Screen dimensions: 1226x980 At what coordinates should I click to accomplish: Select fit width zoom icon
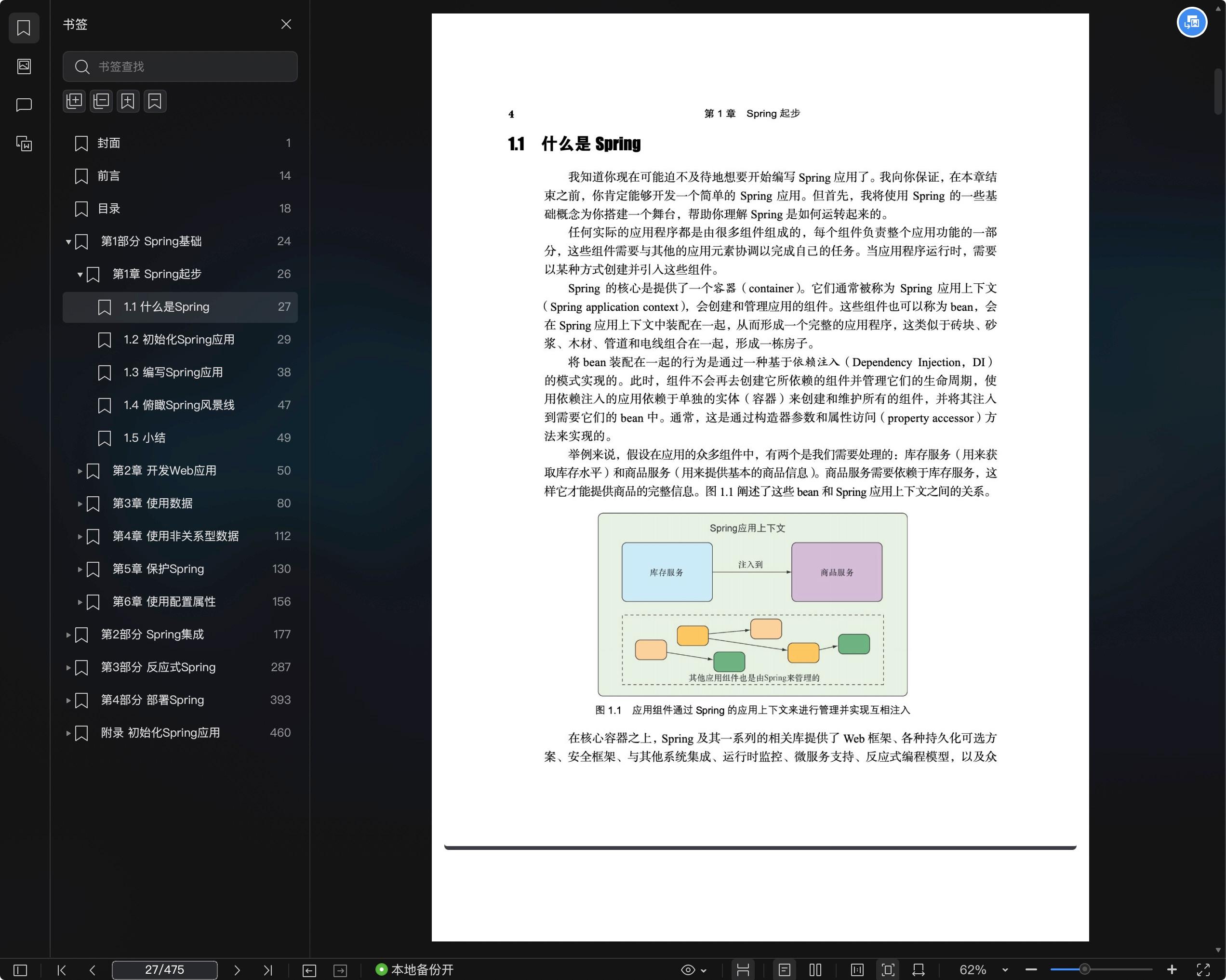(919, 970)
